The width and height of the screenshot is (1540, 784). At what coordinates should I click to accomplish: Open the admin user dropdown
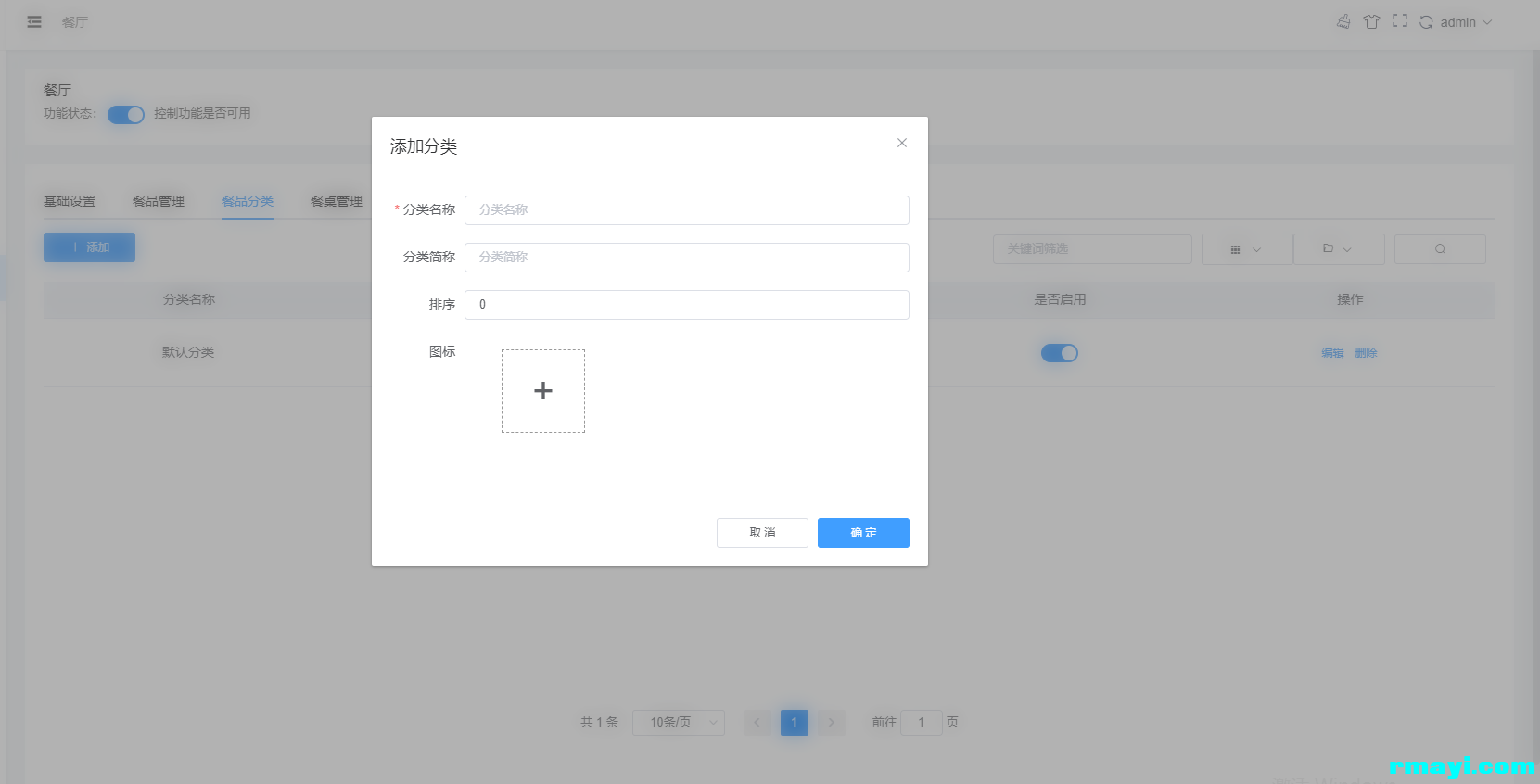1465,22
